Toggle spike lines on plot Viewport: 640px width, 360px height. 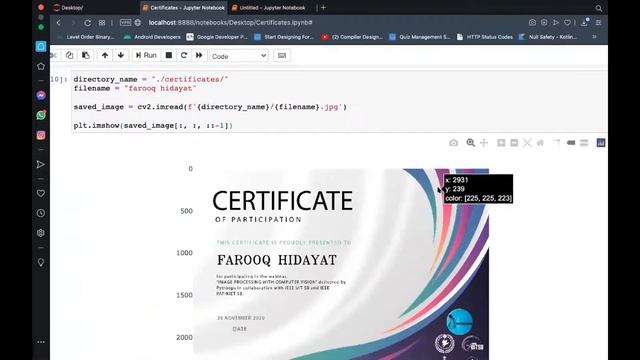coord(557,142)
